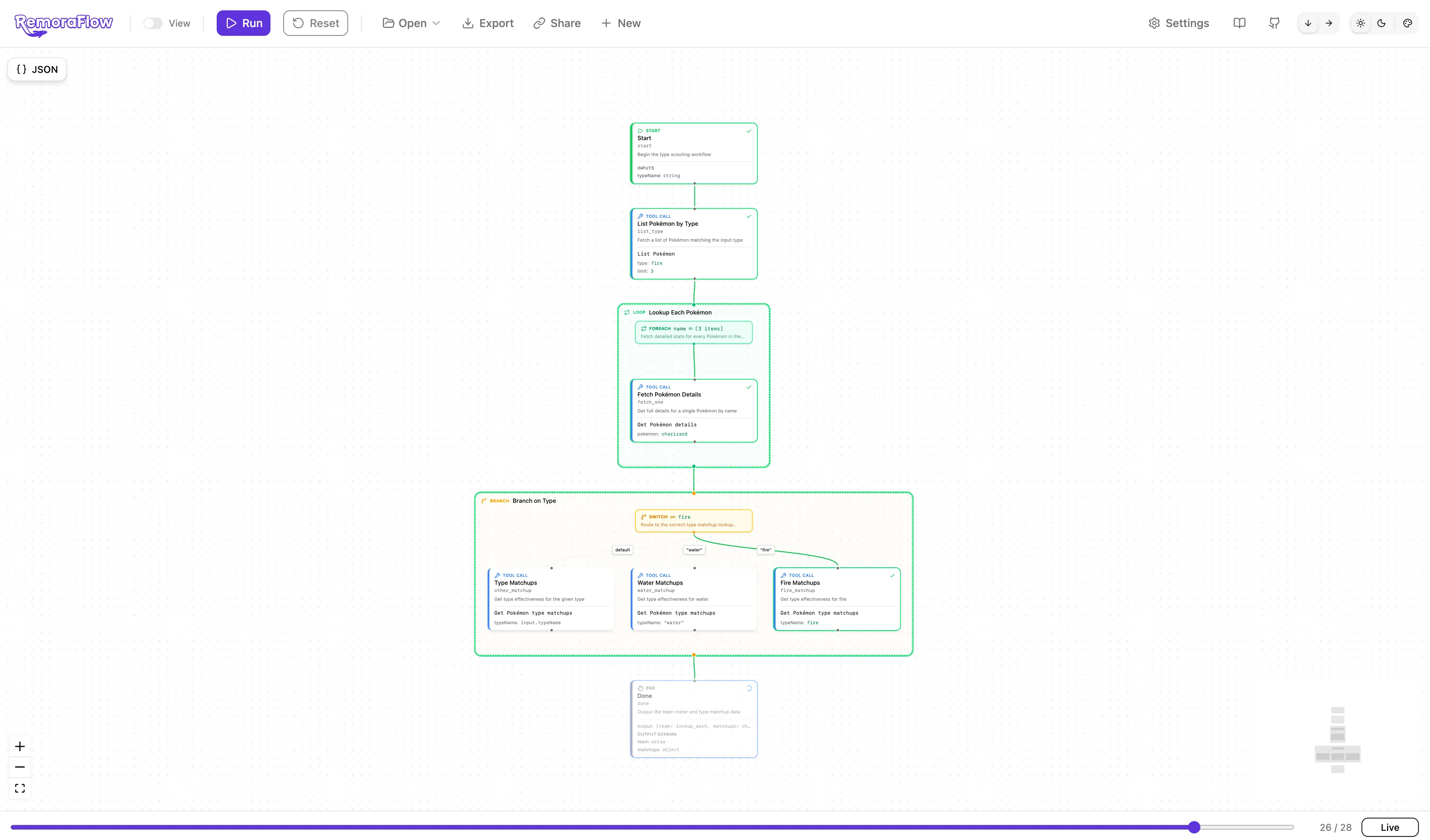Switch to Live mode
This screenshot has height=840, width=1430.
tap(1390, 828)
